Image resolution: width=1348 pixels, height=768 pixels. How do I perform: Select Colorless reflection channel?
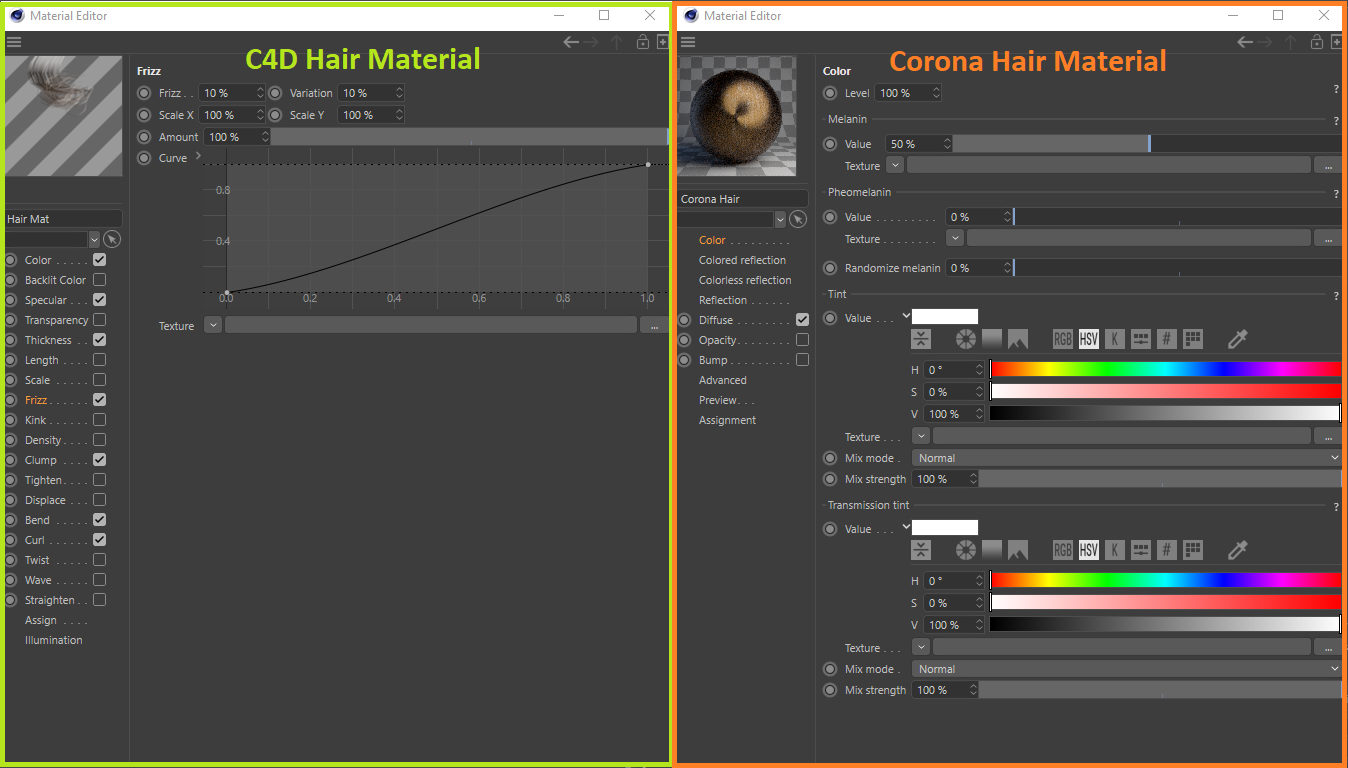tap(745, 280)
